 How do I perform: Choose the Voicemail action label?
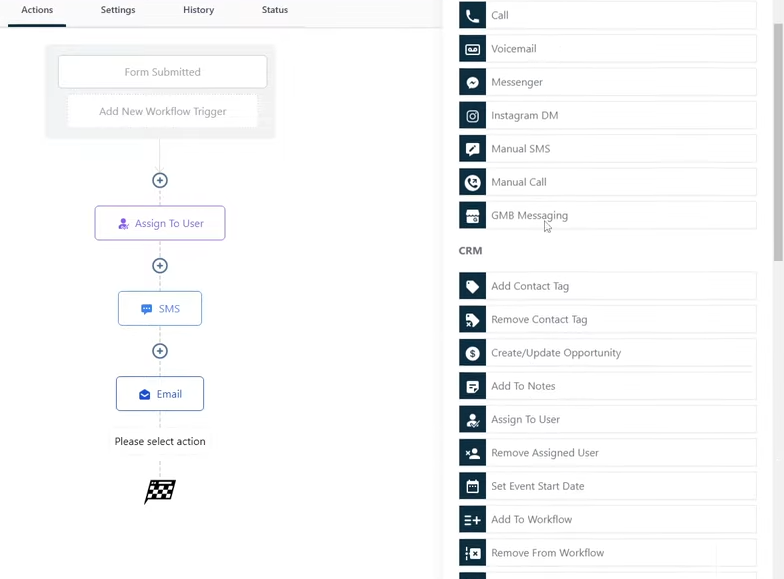[x=514, y=48]
